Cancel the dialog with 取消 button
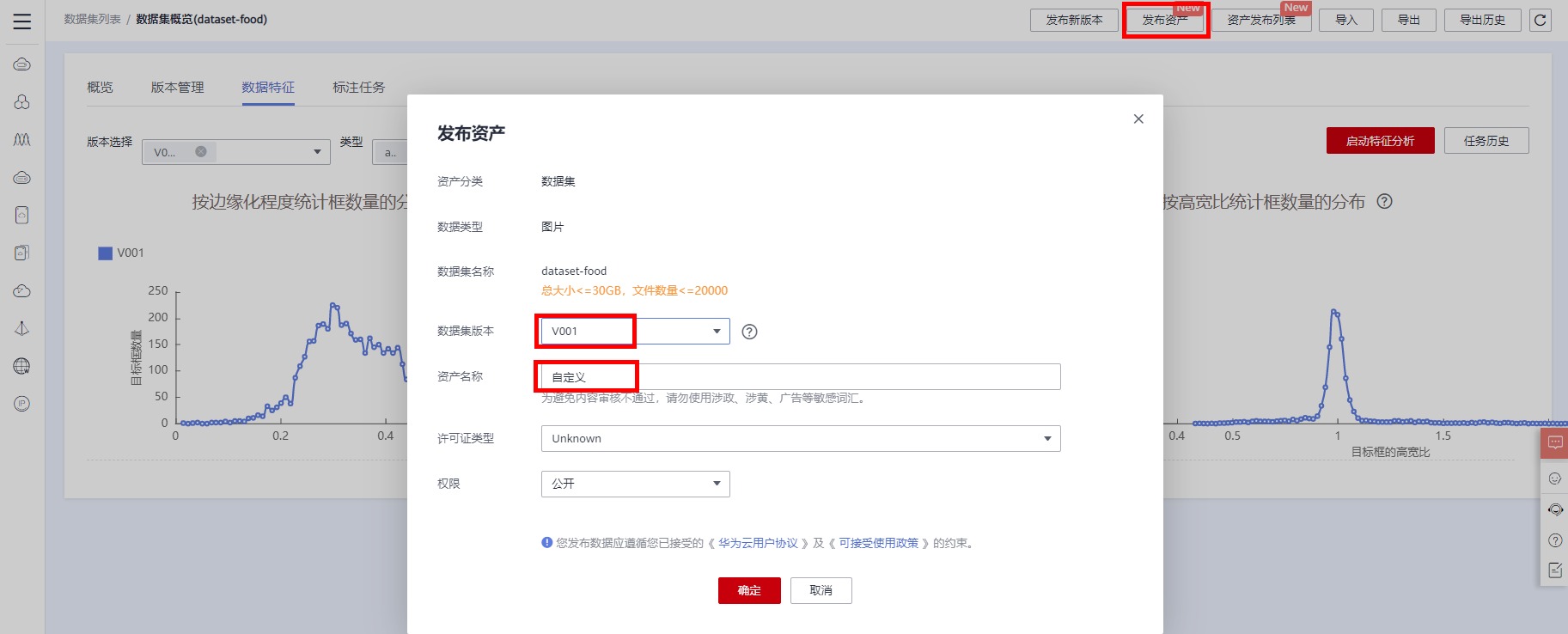Image resolution: width=1568 pixels, height=634 pixels. click(821, 590)
